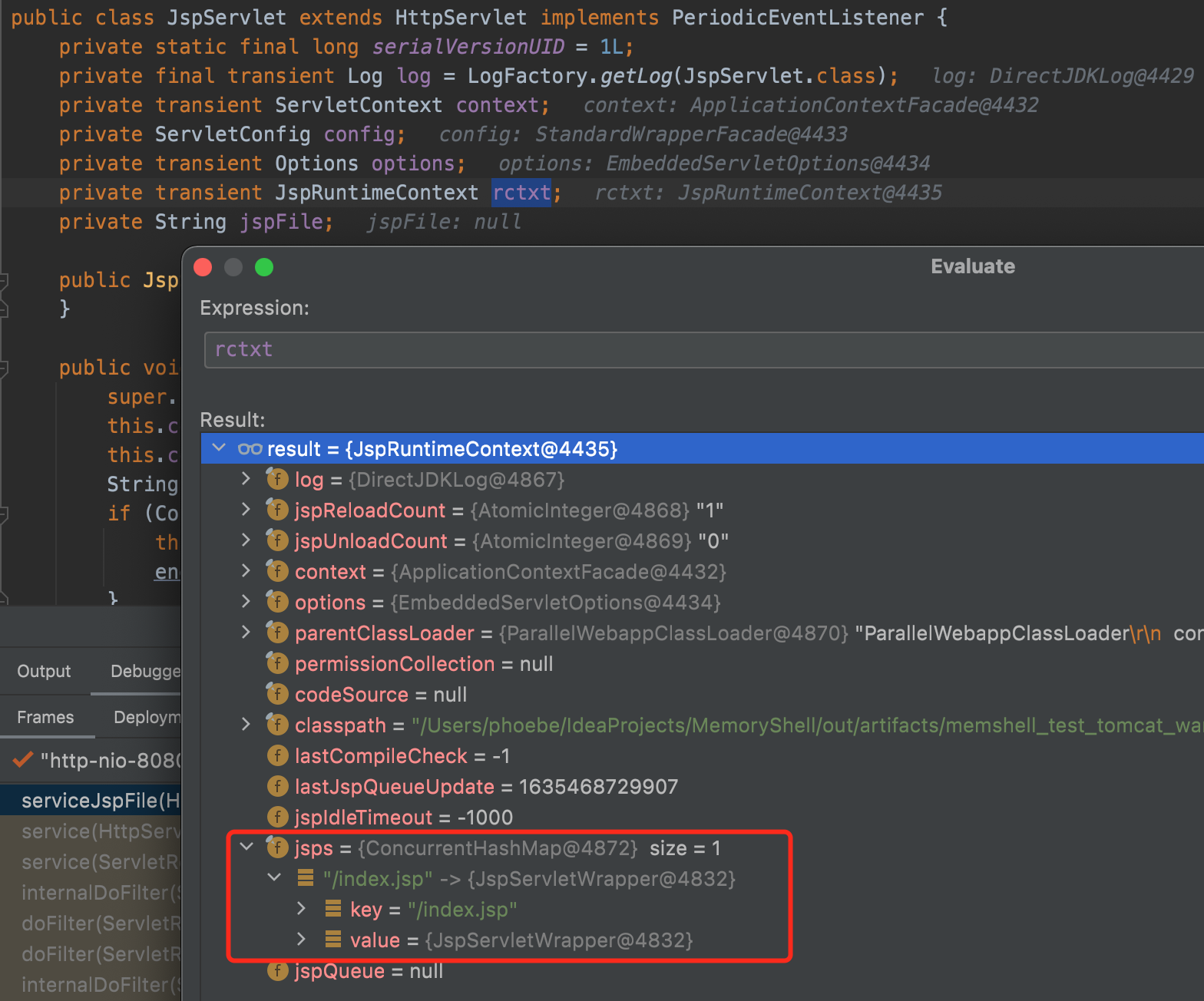Click the inline hint EmbeddedServletOptions@4434
The width and height of the screenshot is (1204, 1001).
point(768,164)
